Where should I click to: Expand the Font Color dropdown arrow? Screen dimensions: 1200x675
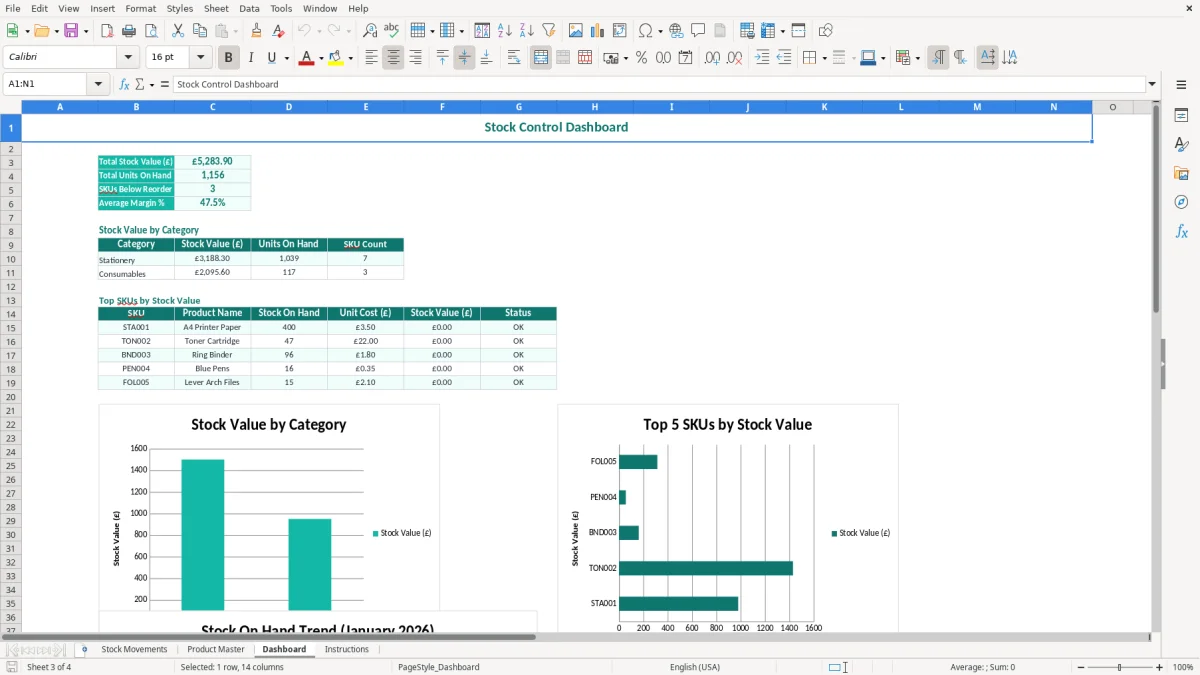click(x=320, y=58)
